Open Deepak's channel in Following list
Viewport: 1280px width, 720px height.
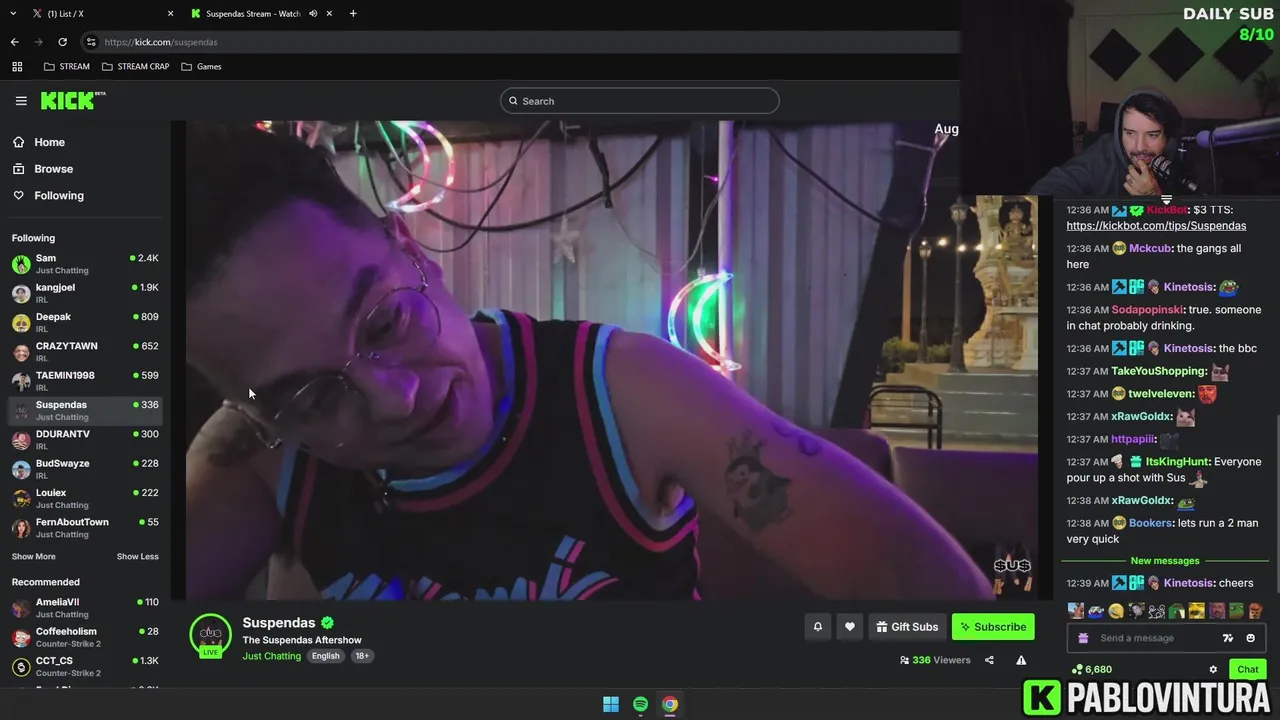[x=85, y=322]
